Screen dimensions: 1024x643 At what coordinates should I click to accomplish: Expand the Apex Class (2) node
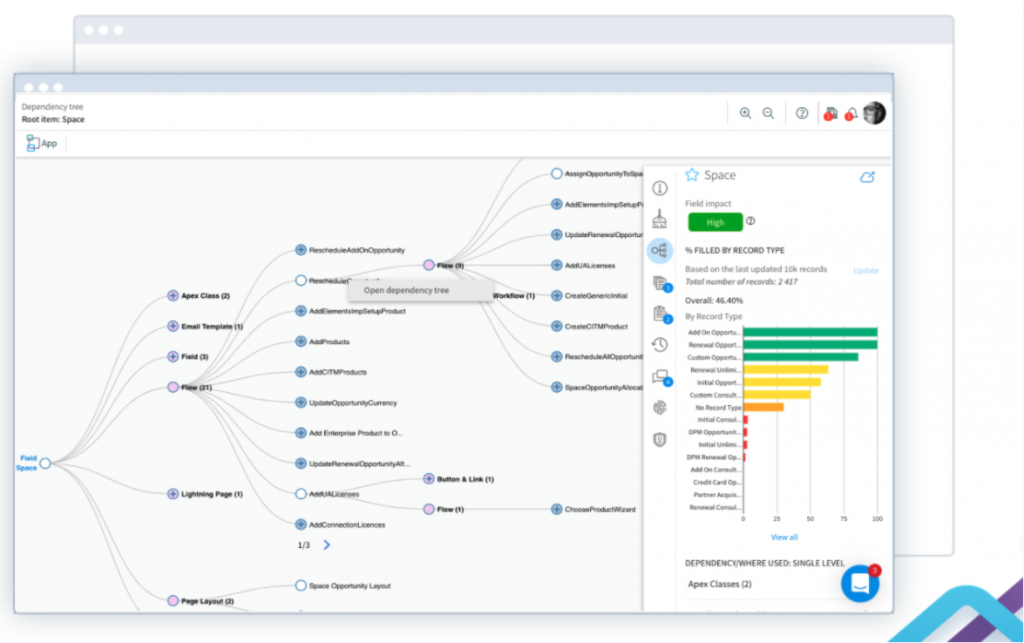(x=173, y=296)
